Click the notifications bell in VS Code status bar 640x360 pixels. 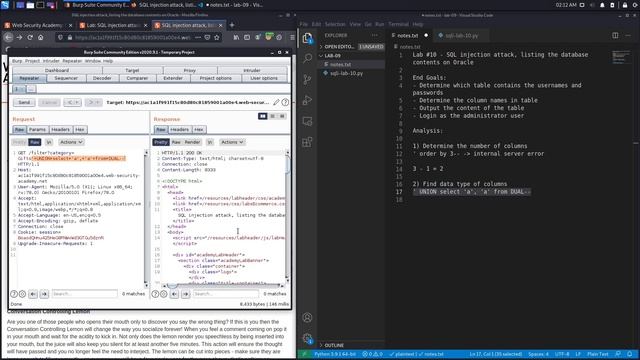[630, 354]
